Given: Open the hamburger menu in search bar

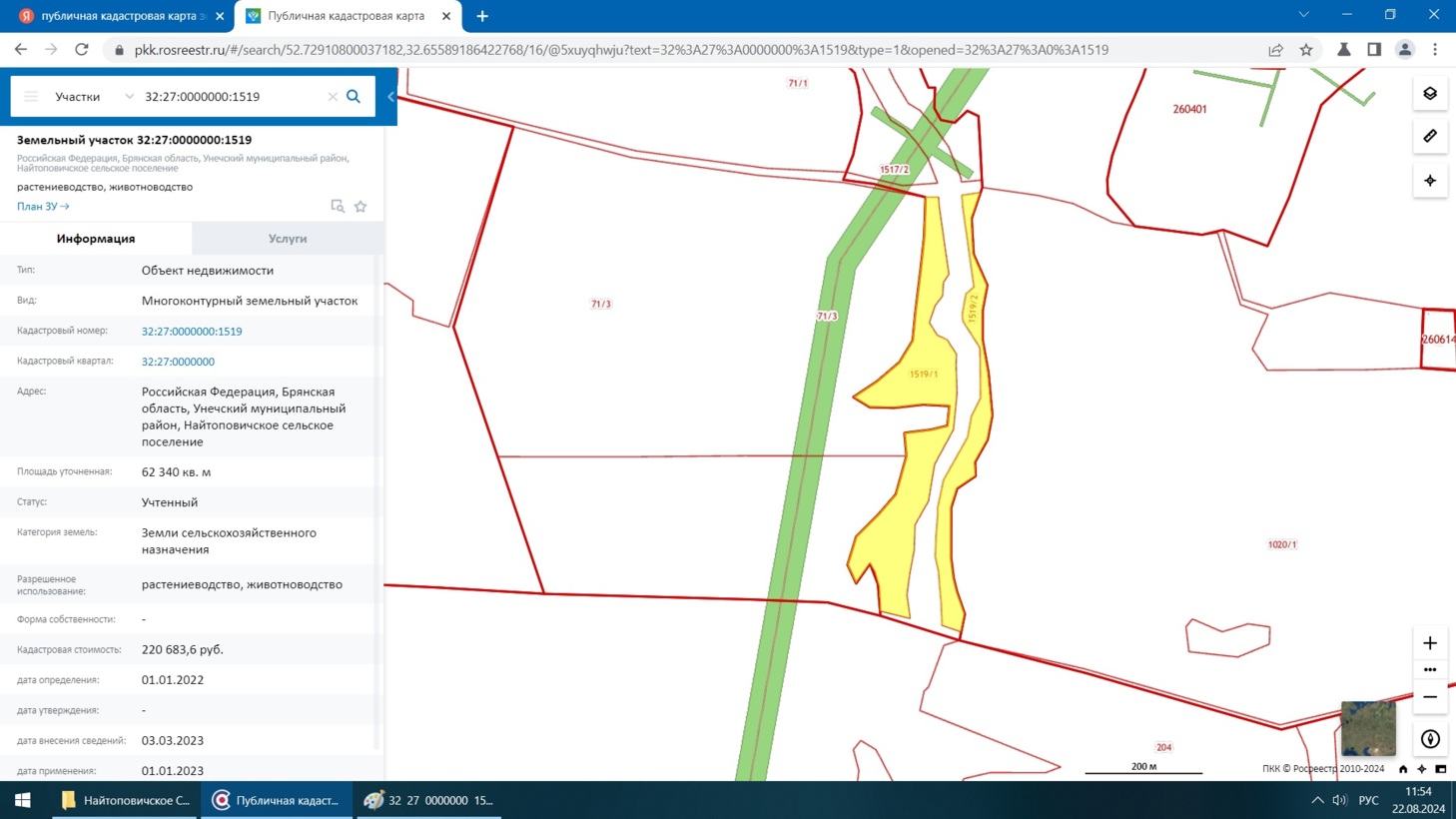Looking at the screenshot, I should tap(31, 97).
